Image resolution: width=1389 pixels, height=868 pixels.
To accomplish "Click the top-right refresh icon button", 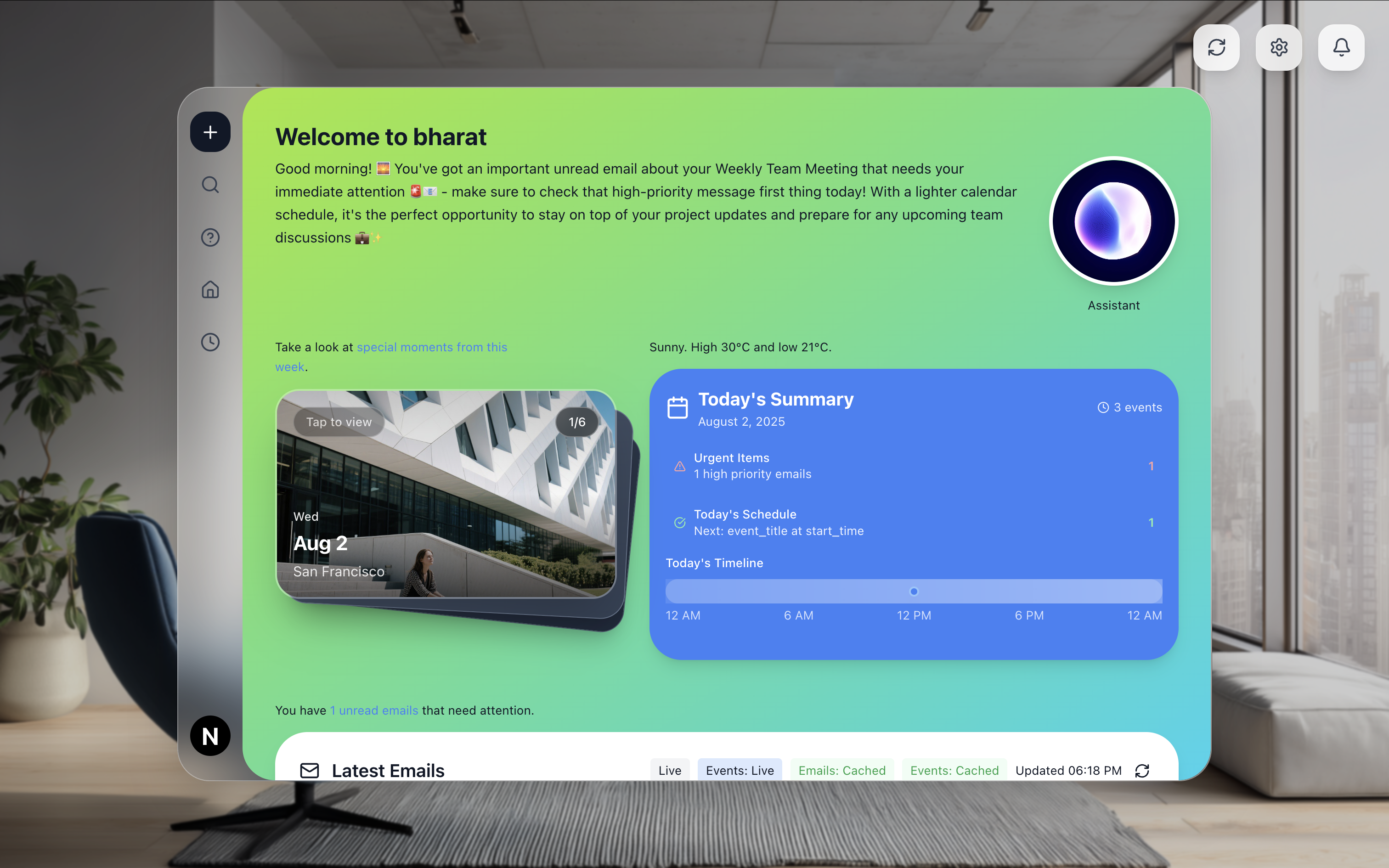I will coord(1216,48).
